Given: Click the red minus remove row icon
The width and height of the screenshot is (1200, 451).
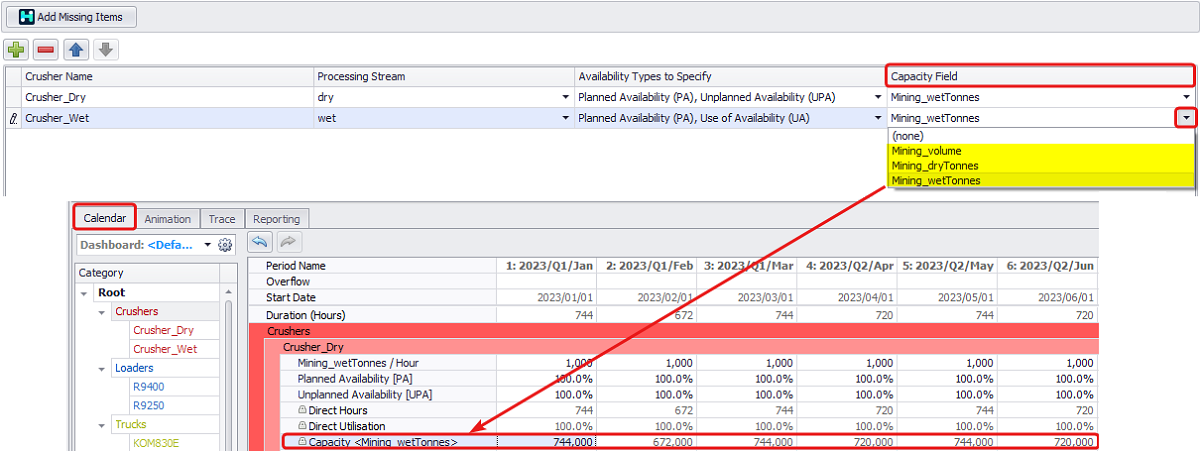Looking at the screenshot, I should [x=46, y=49].
